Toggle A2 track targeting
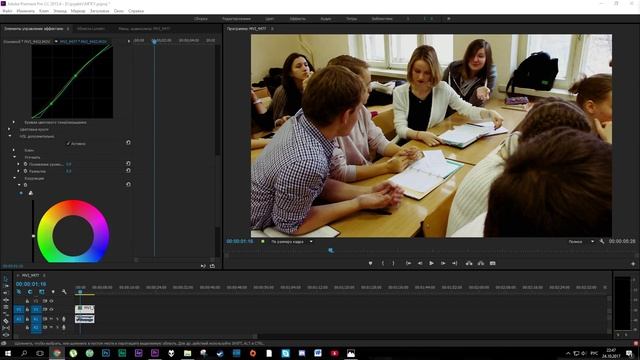The image size is (640, 360). tap(36, 327)
